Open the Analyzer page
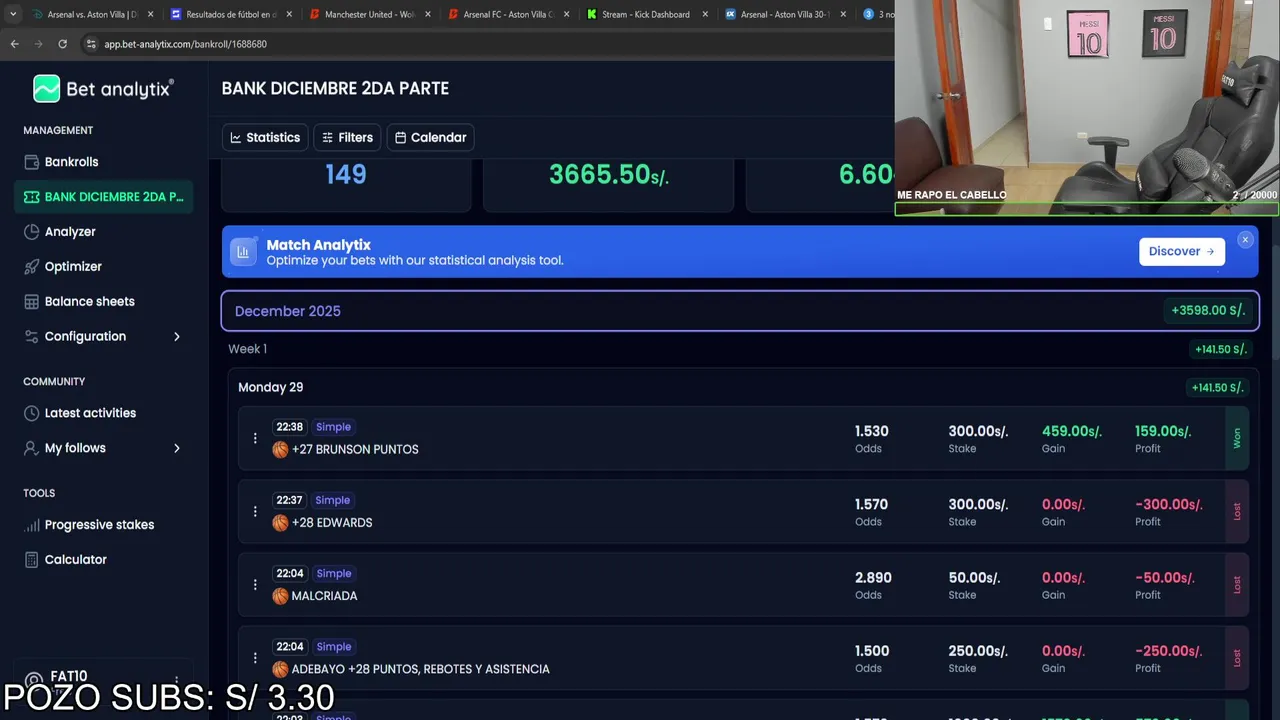1280x720 pixels. pyautogui.click(x=70, y=232)
